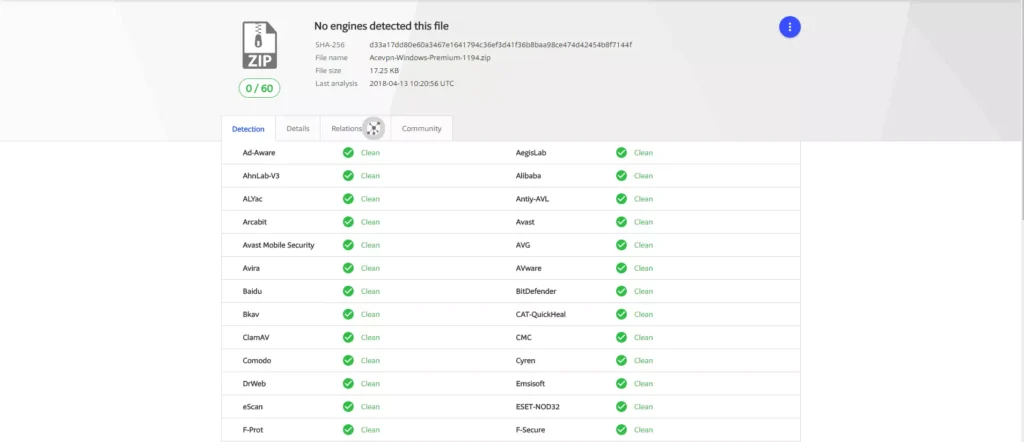
Task: Click the 'No engines detected this file' heading
Action: tap(381, 26)
